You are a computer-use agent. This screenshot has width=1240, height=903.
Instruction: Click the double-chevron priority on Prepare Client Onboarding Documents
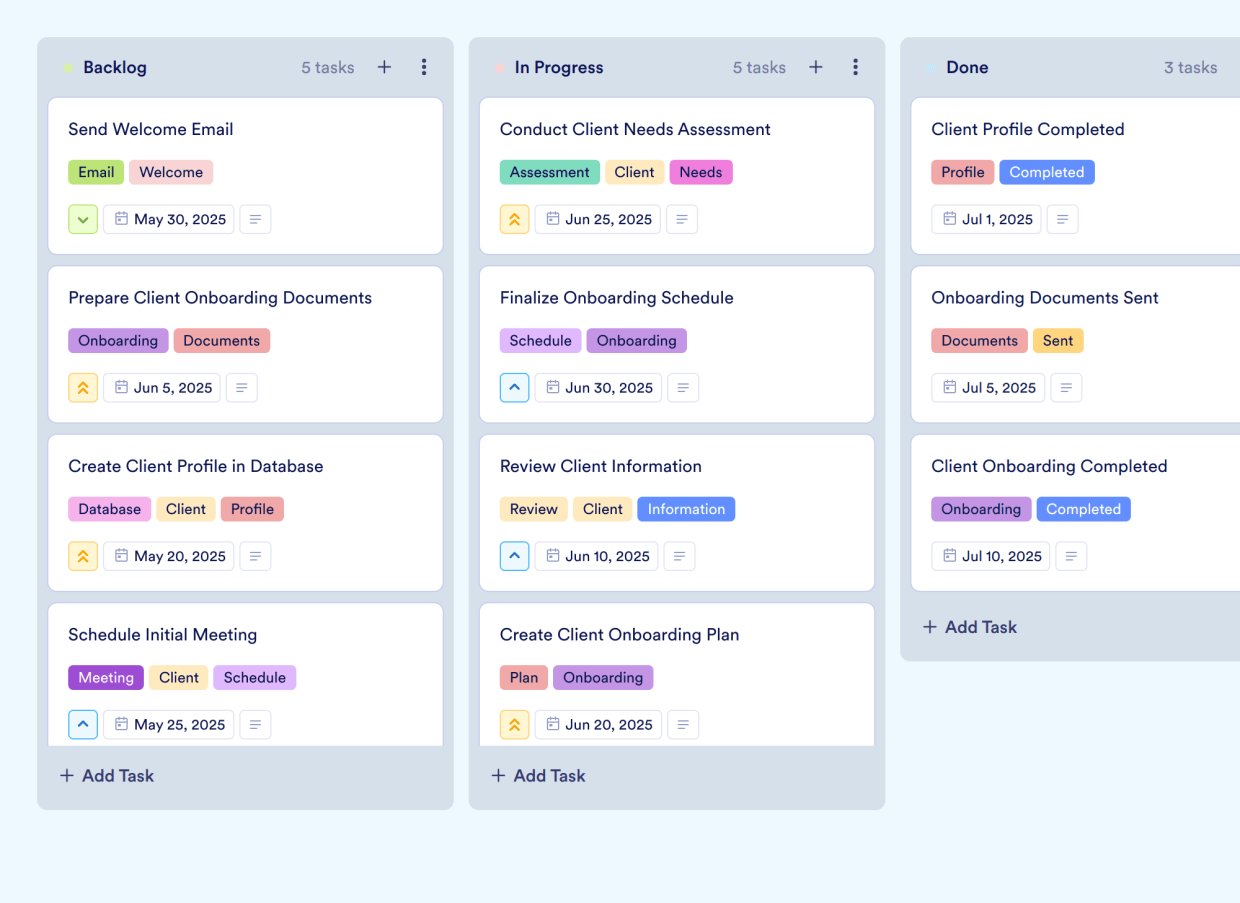coord(83,387)
